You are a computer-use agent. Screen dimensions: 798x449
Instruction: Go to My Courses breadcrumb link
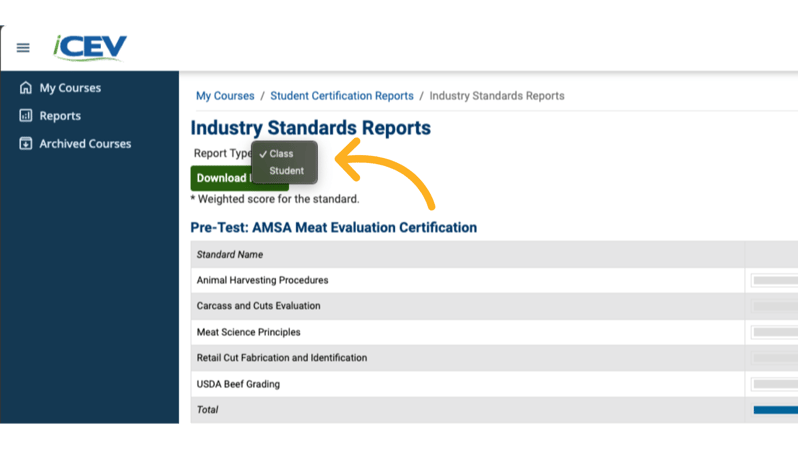coord(225,96)
